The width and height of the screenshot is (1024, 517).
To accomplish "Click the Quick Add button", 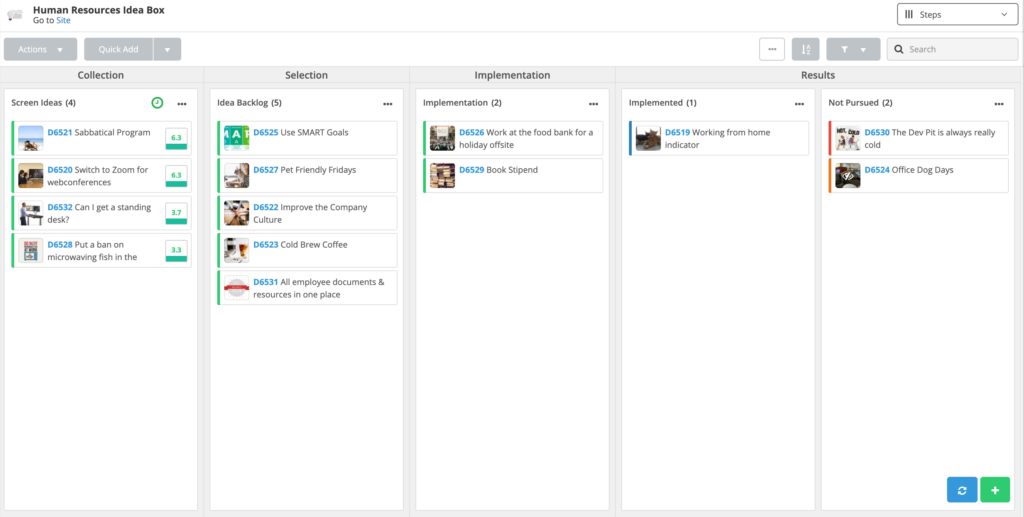I will click(118, 49).
